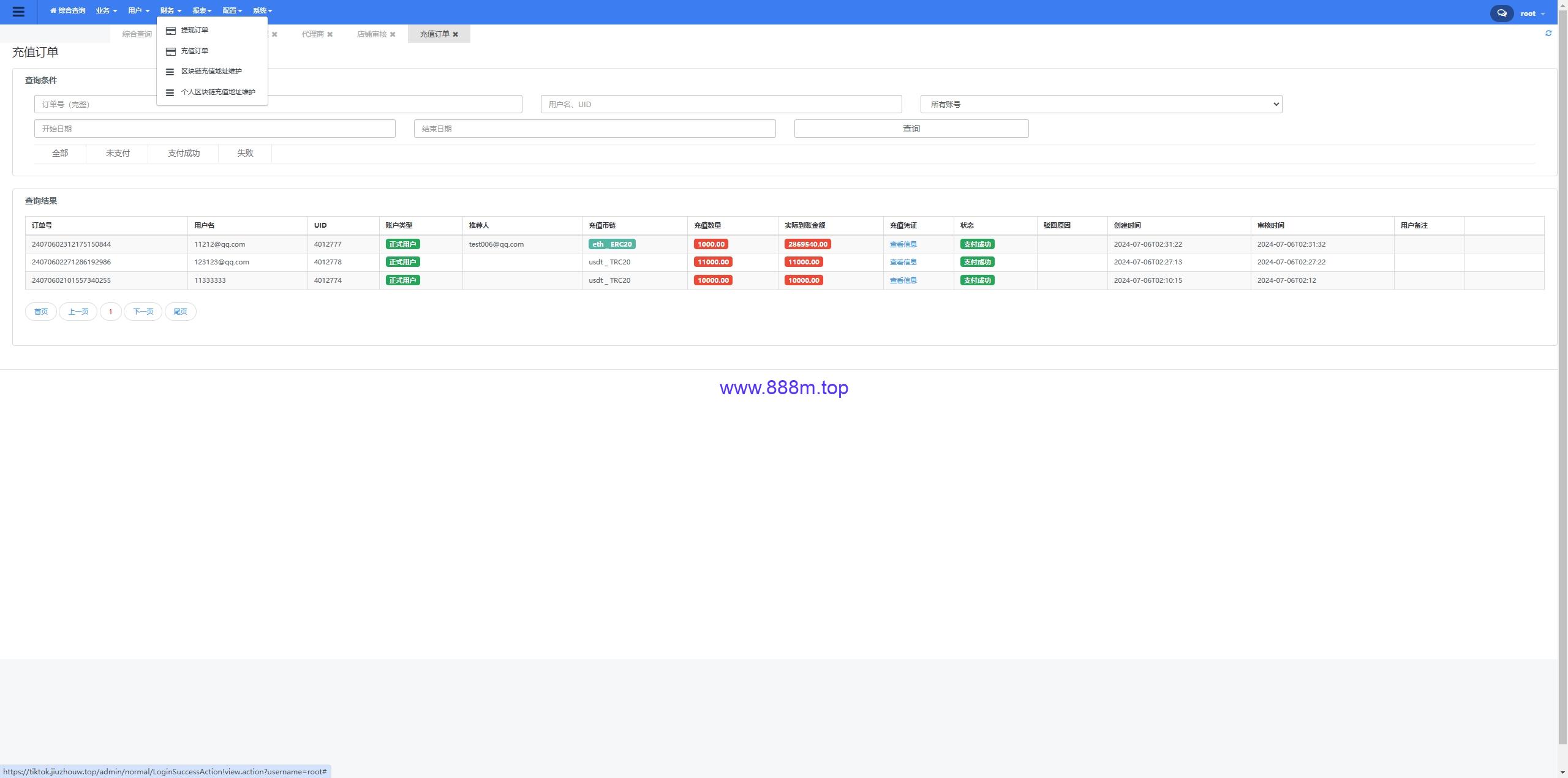The height and width of the screenshot is (778, 1568).
Task: Expand the 报表 menu
Action: (x=202, y=10)
